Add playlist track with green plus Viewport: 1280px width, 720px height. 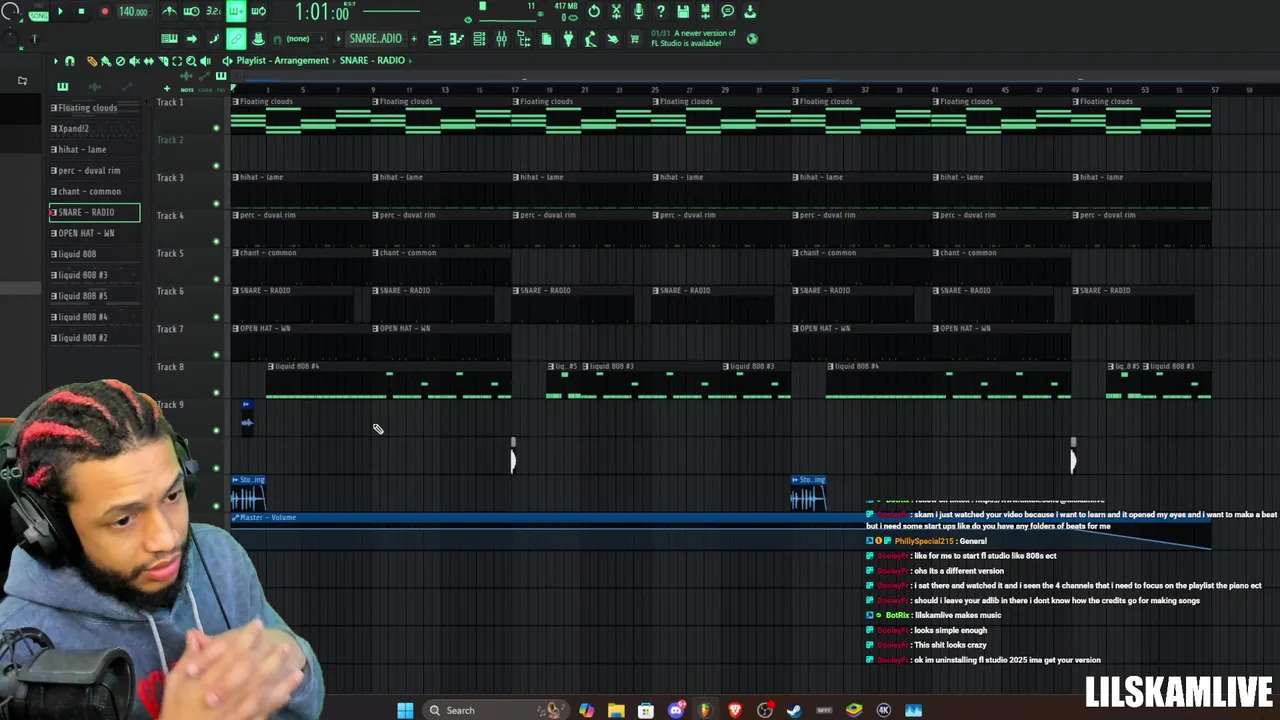coord(166,89)
